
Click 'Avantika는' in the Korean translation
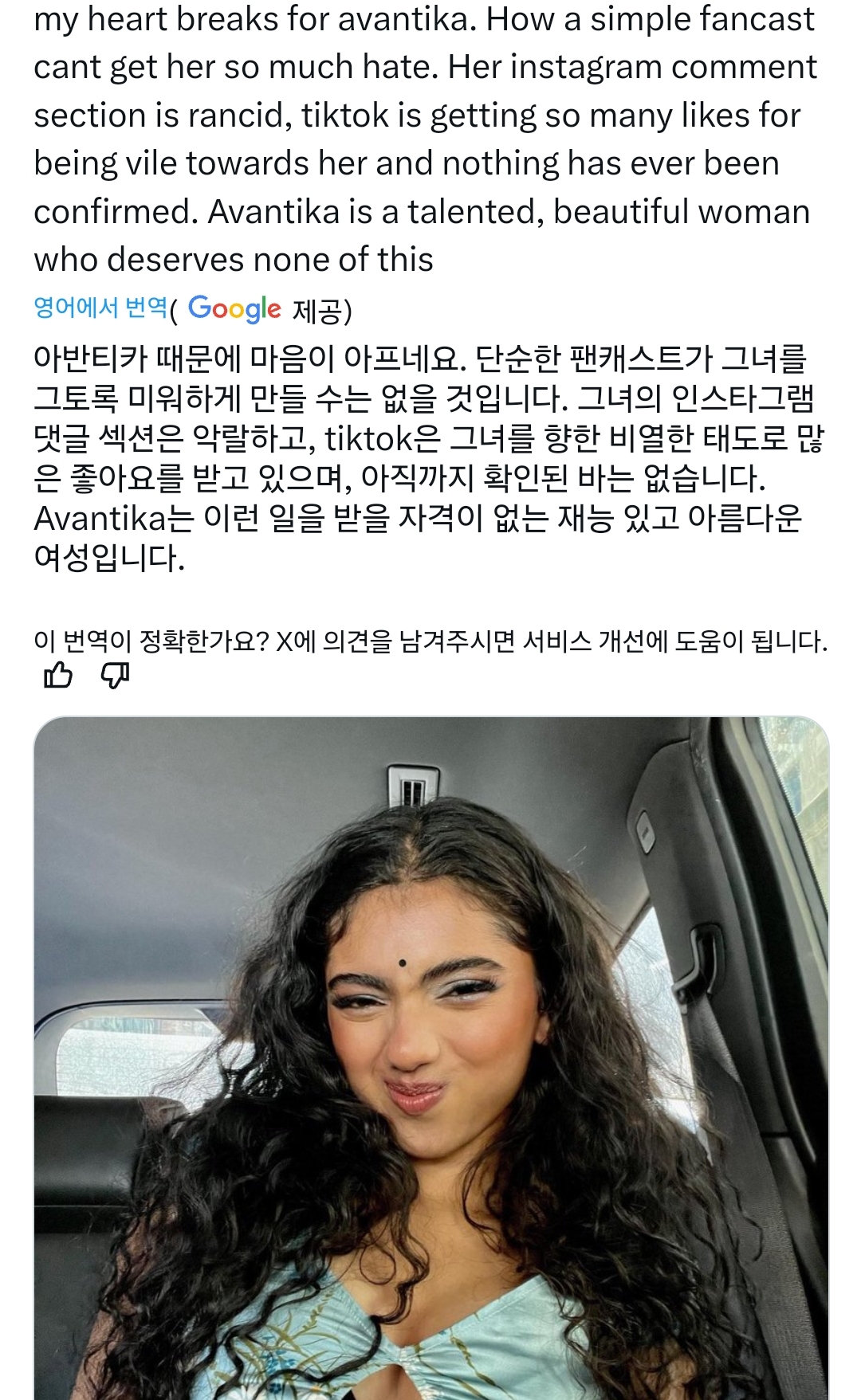point(114,519)
